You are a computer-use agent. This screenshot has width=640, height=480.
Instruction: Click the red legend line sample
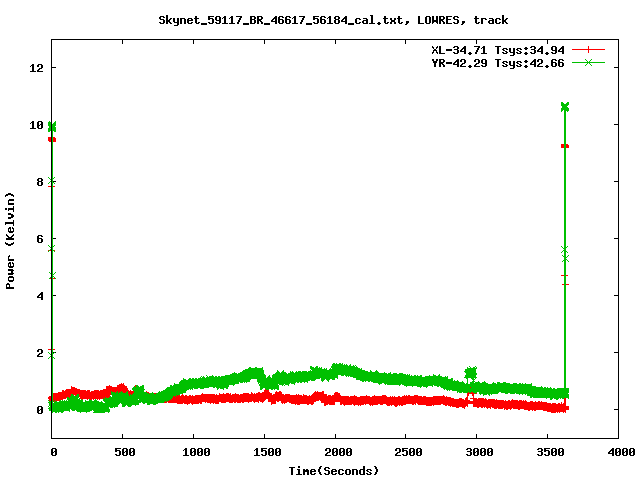pos(588,50)
